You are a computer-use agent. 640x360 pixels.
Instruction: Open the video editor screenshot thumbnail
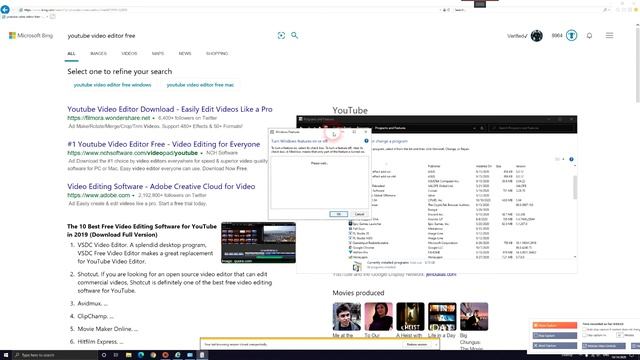point(258,242)
